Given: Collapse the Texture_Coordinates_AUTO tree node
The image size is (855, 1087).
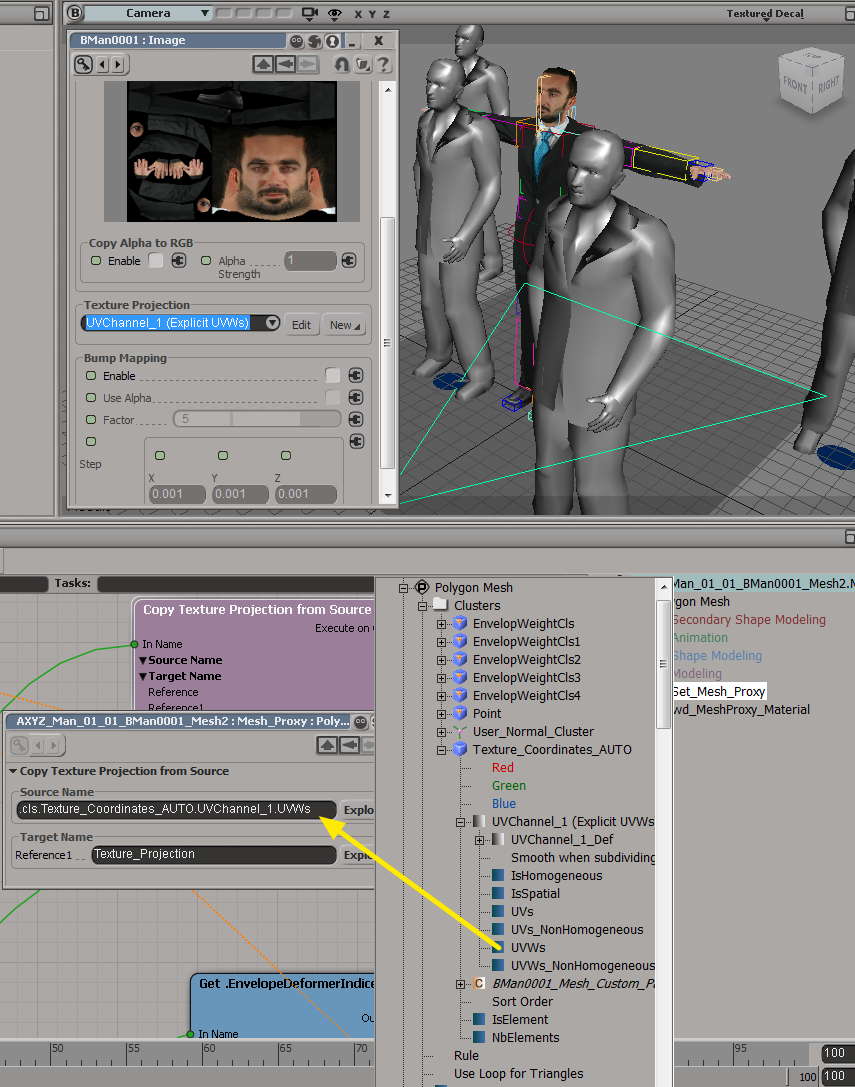Looking at the screenshot, I should click(441, 750).
